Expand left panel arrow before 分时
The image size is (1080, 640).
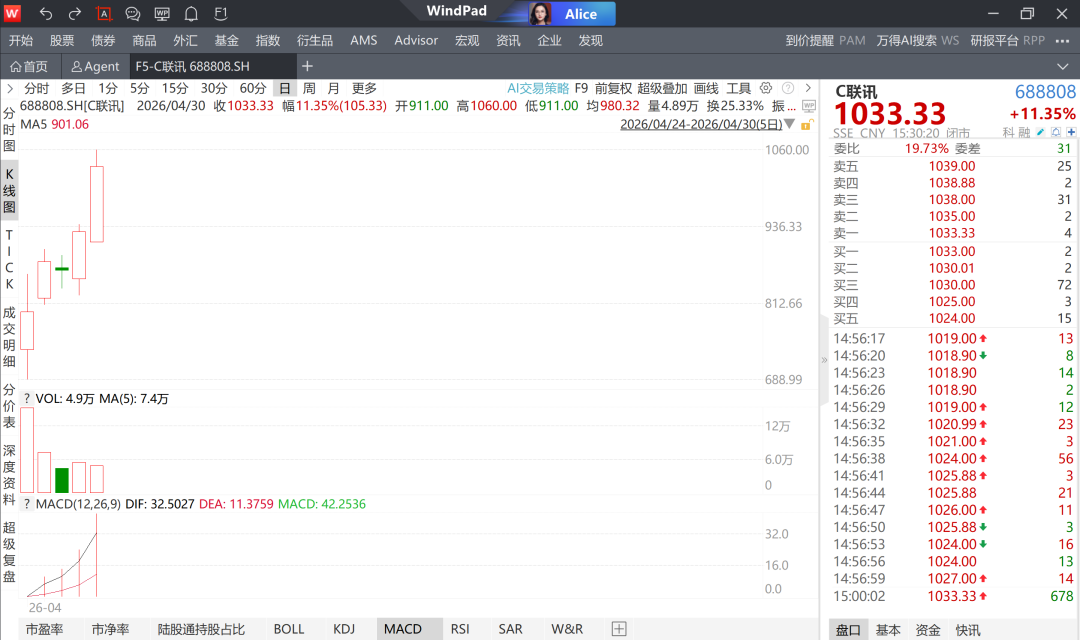point(10,88)
